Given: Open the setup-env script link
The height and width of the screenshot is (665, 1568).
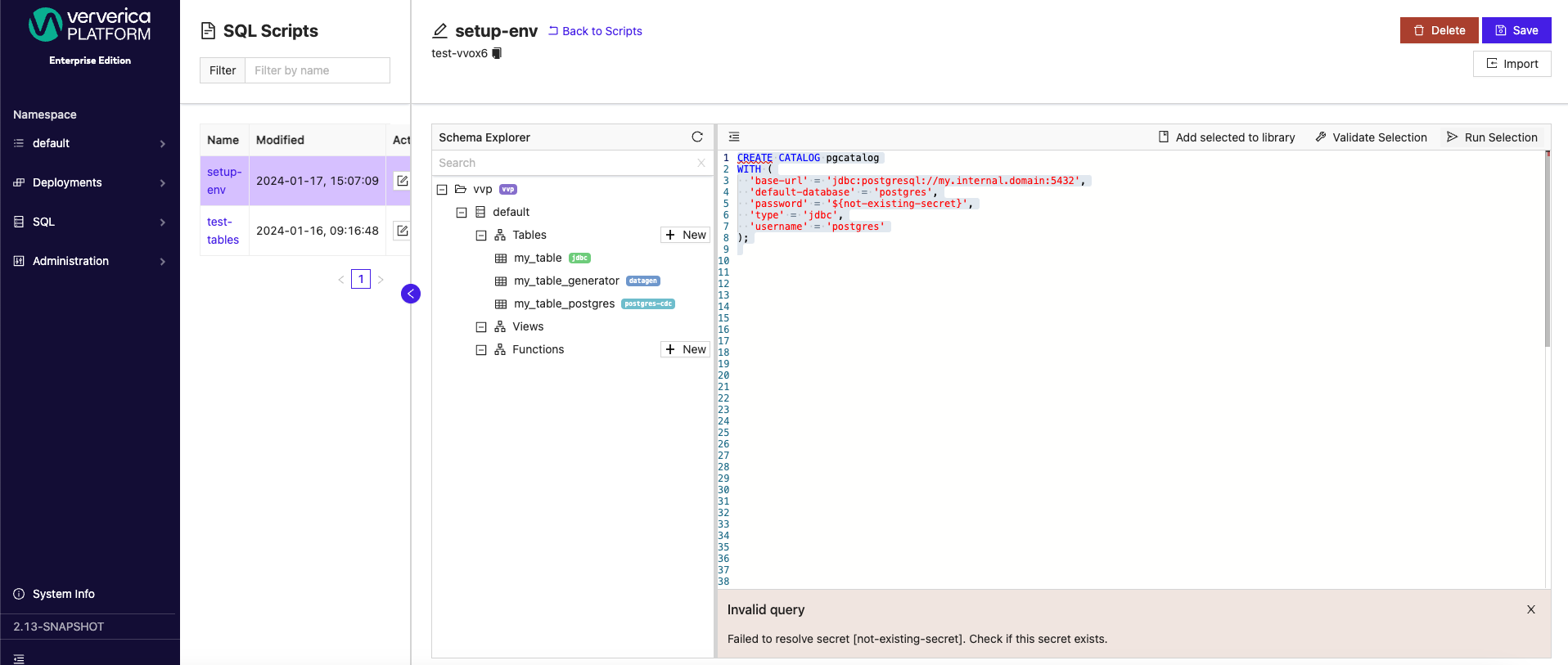Looking at the screenshot, I should pos(223,181).
